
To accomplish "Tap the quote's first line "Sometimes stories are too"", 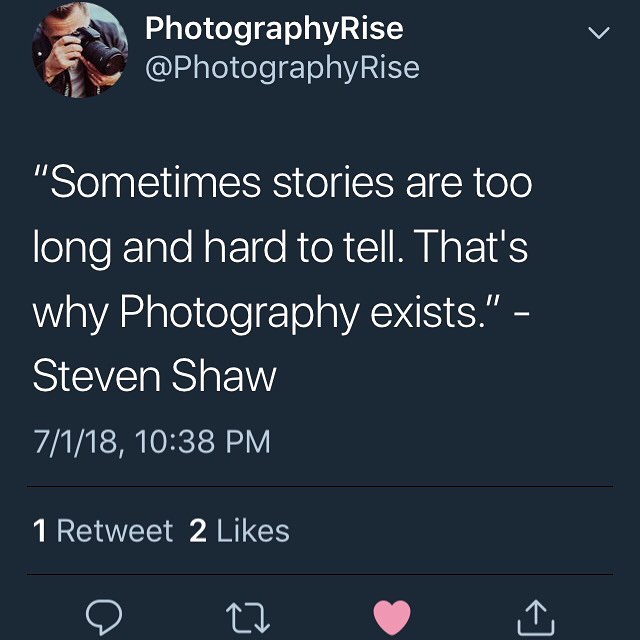I will coord(283,182).
